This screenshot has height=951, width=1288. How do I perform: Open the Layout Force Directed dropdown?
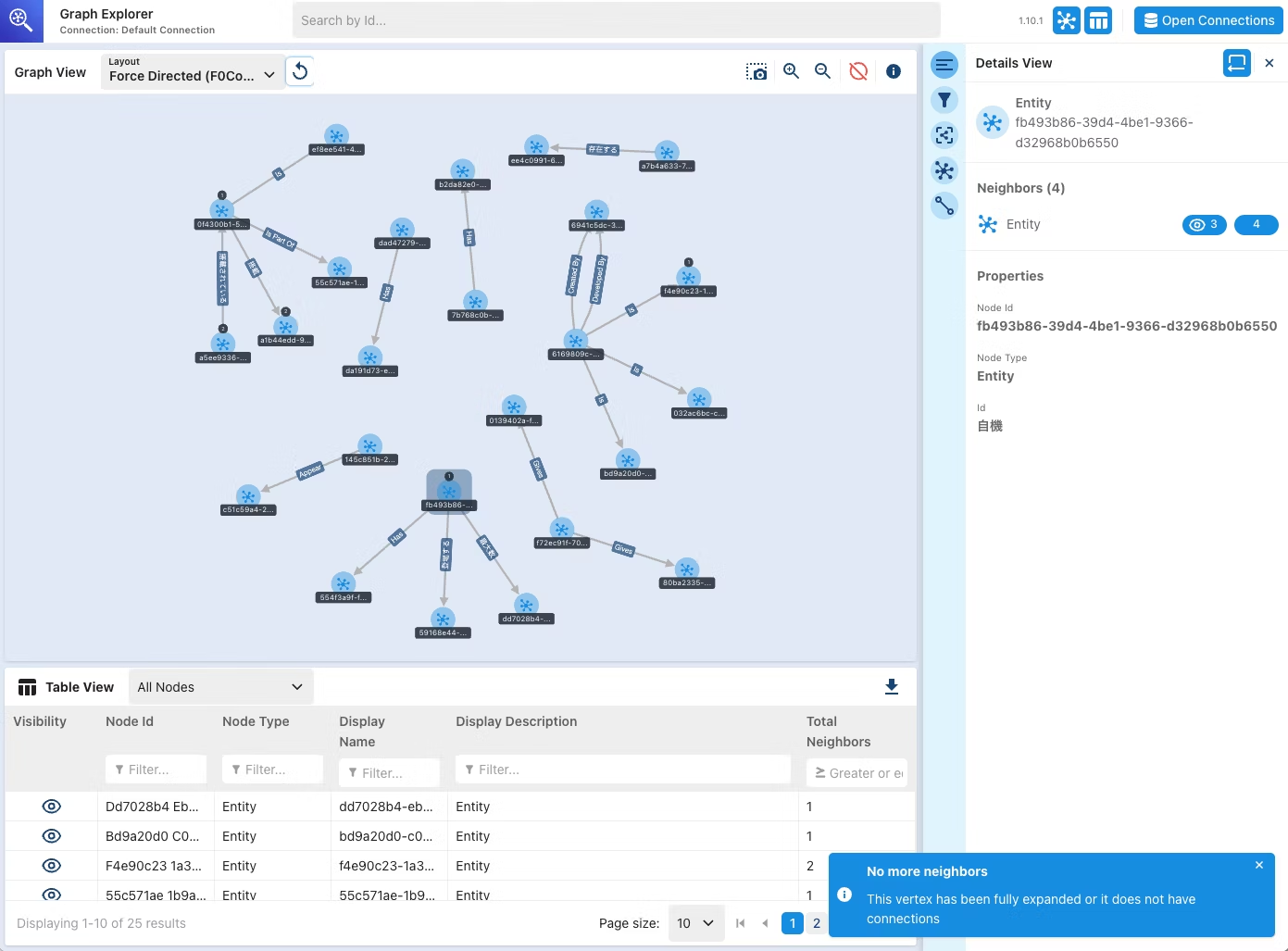192,70
